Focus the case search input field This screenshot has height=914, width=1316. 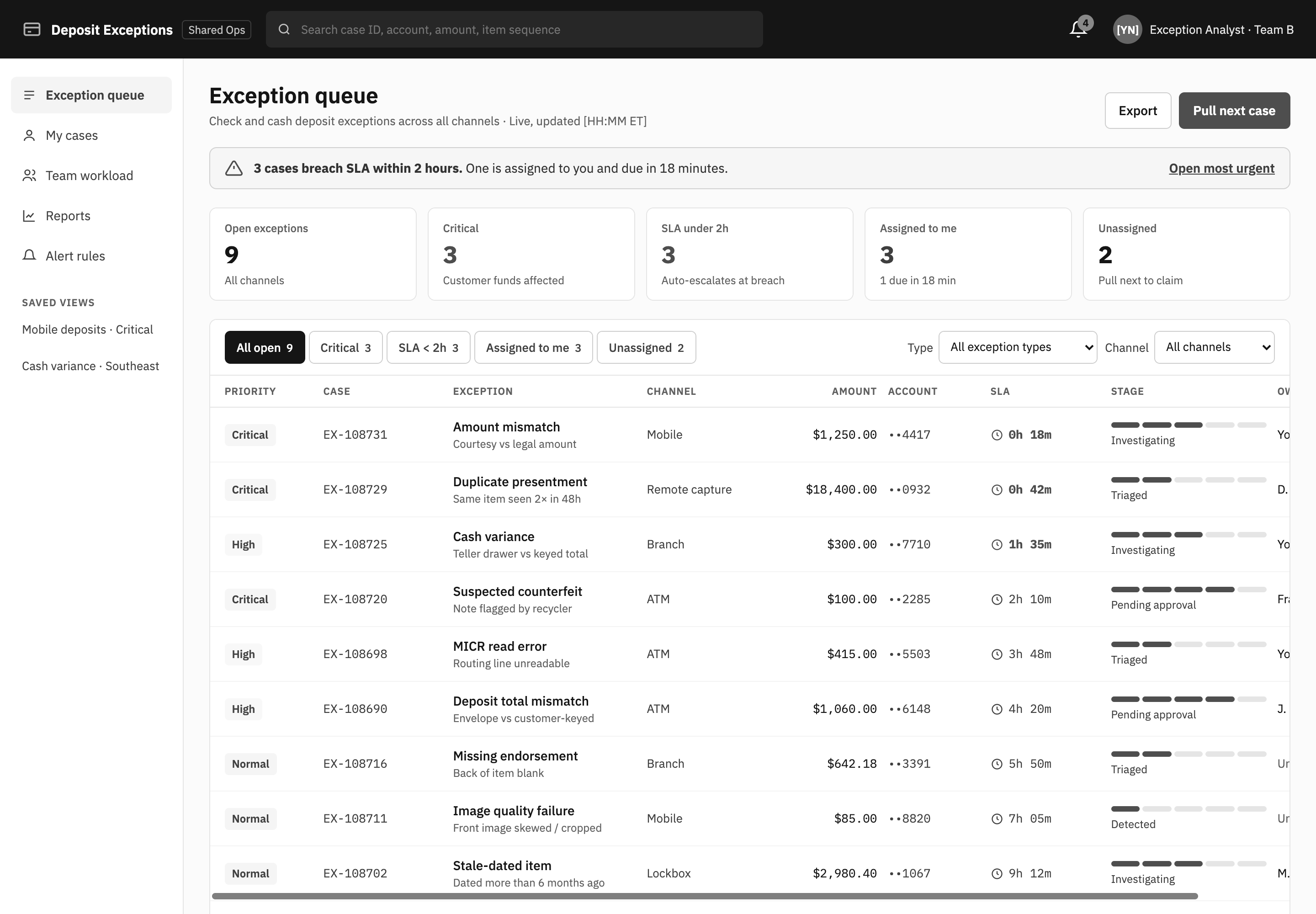(x=514, y=29)
